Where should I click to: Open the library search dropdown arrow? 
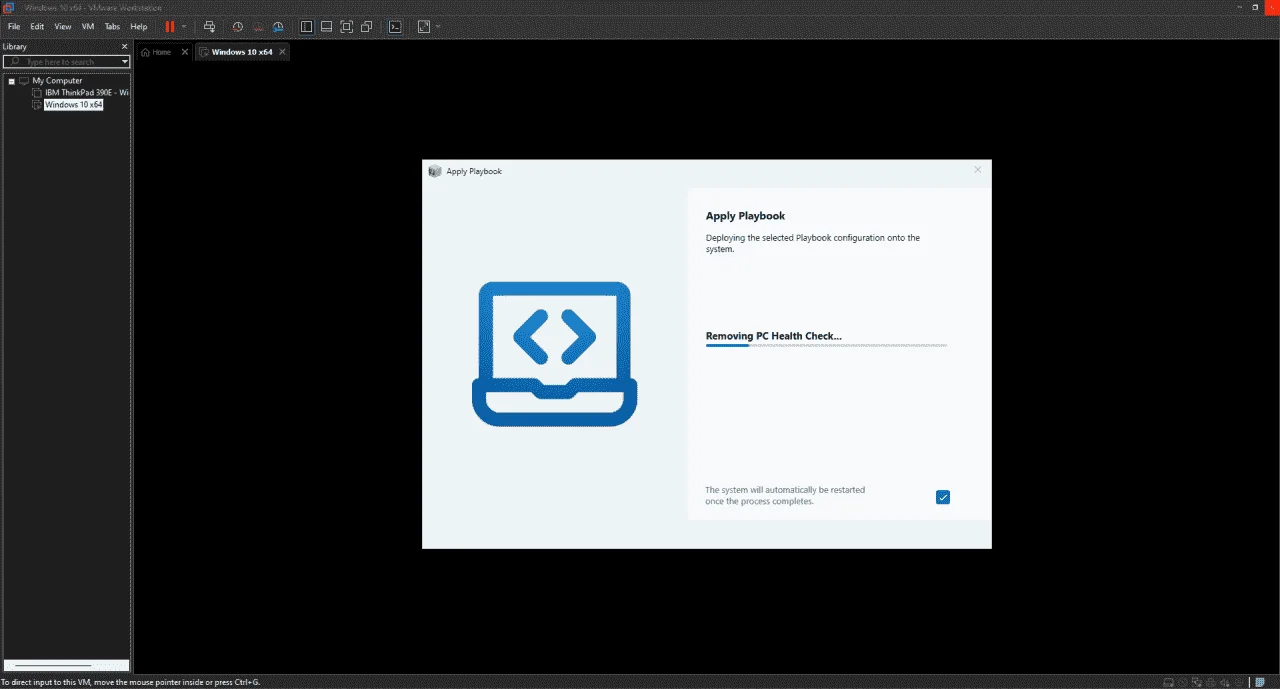[x=125, y=62]
